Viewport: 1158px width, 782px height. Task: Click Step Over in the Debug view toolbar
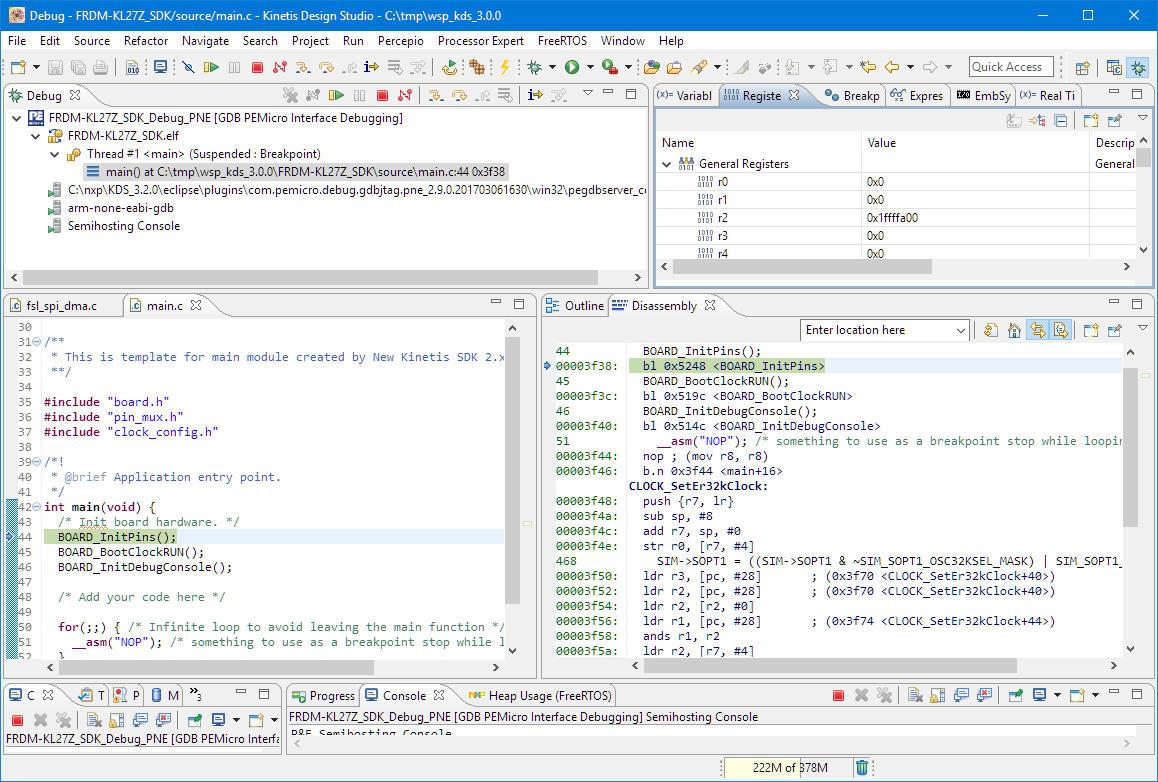click(459, 95)
